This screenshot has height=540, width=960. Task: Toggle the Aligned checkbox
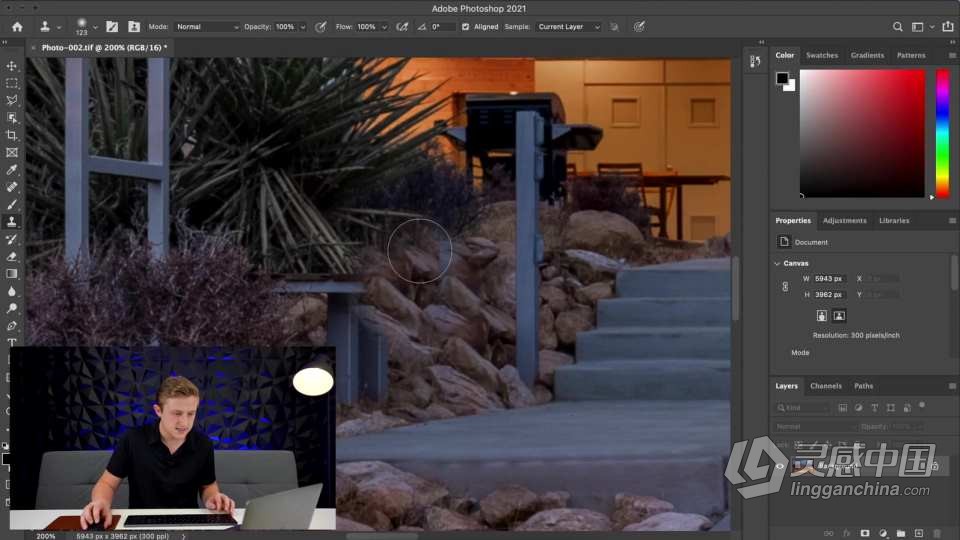pyautogui.click(x=465, y=27)
